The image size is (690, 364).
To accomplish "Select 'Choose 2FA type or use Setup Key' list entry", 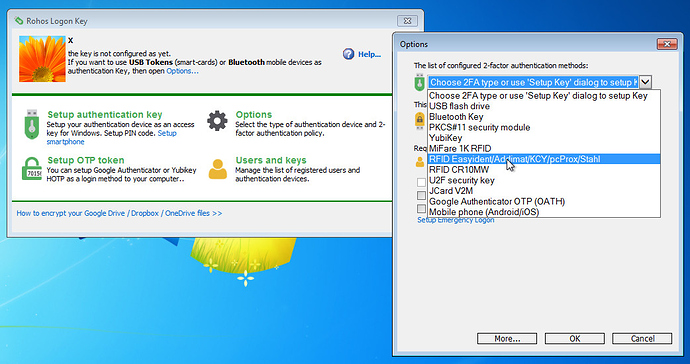I will (x=544, y=96).
